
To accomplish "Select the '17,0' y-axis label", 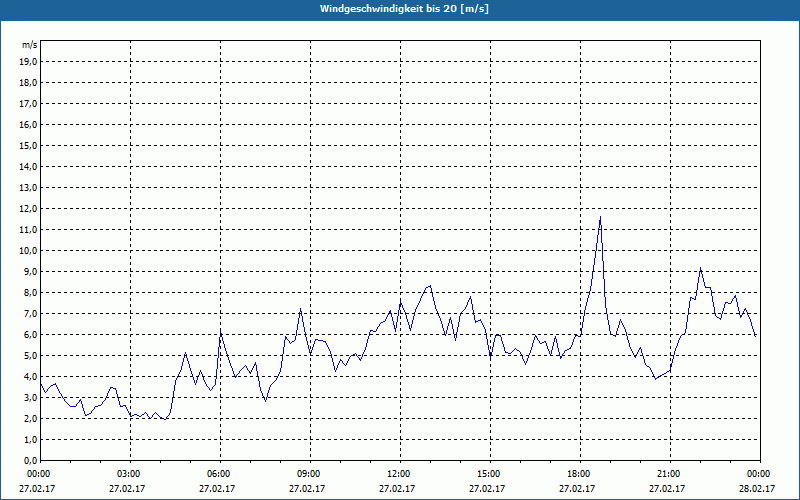I will 28,104.
